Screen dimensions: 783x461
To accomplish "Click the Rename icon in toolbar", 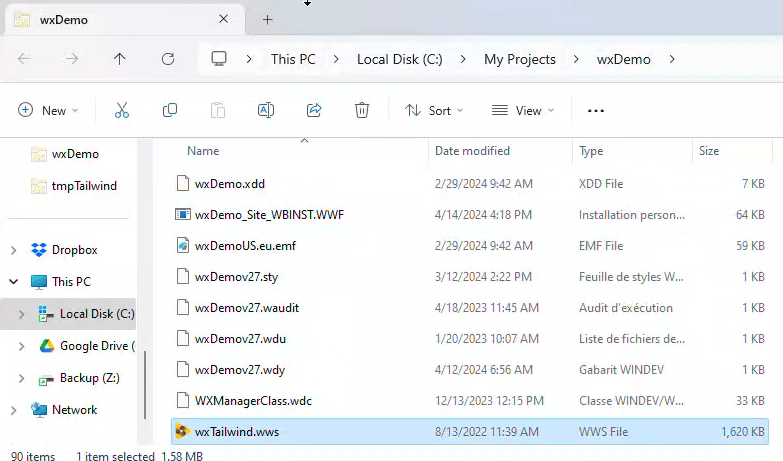I will (x=266, y=111).
